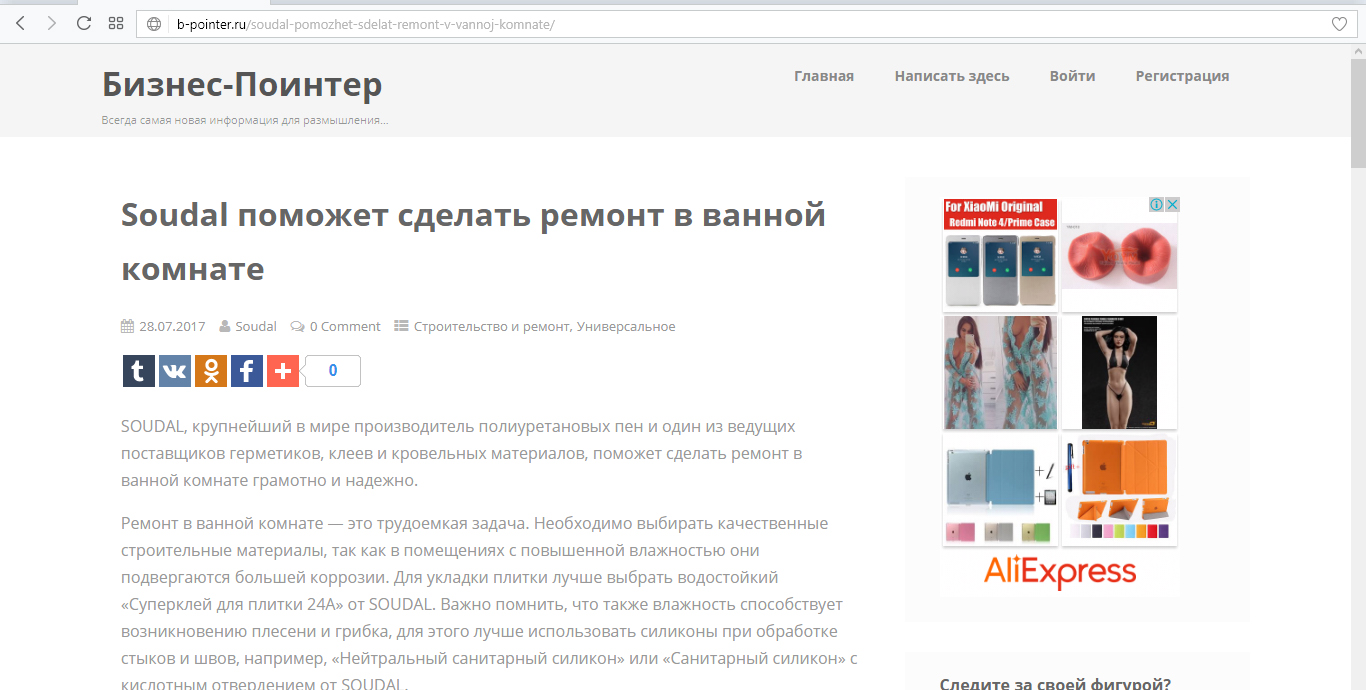Click the comments bubble icon
The width and height of the screenshot is (1366, 690).
point(298,326)
